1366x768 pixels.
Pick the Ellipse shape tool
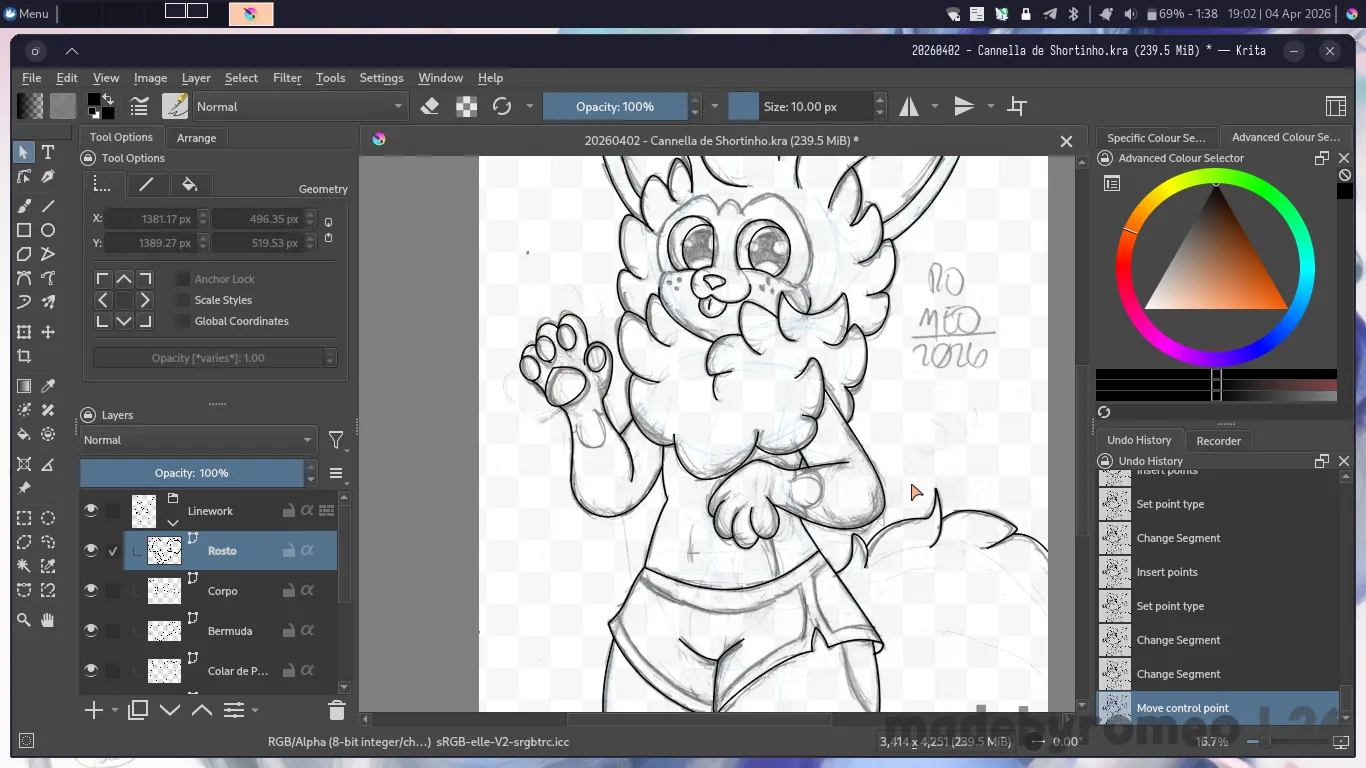coord(47,230)
